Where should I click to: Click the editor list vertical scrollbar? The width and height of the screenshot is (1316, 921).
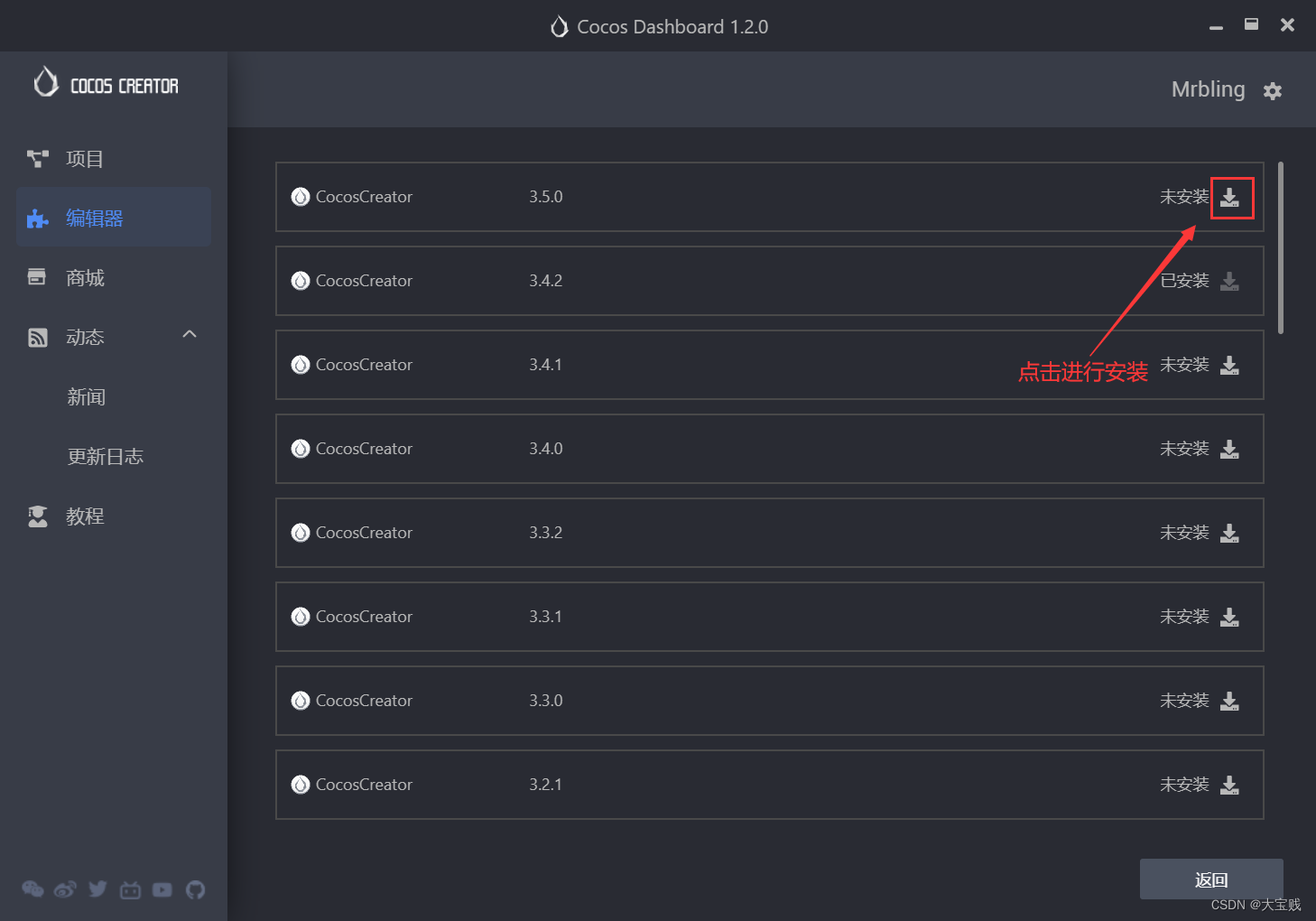tap(1280, 248)
